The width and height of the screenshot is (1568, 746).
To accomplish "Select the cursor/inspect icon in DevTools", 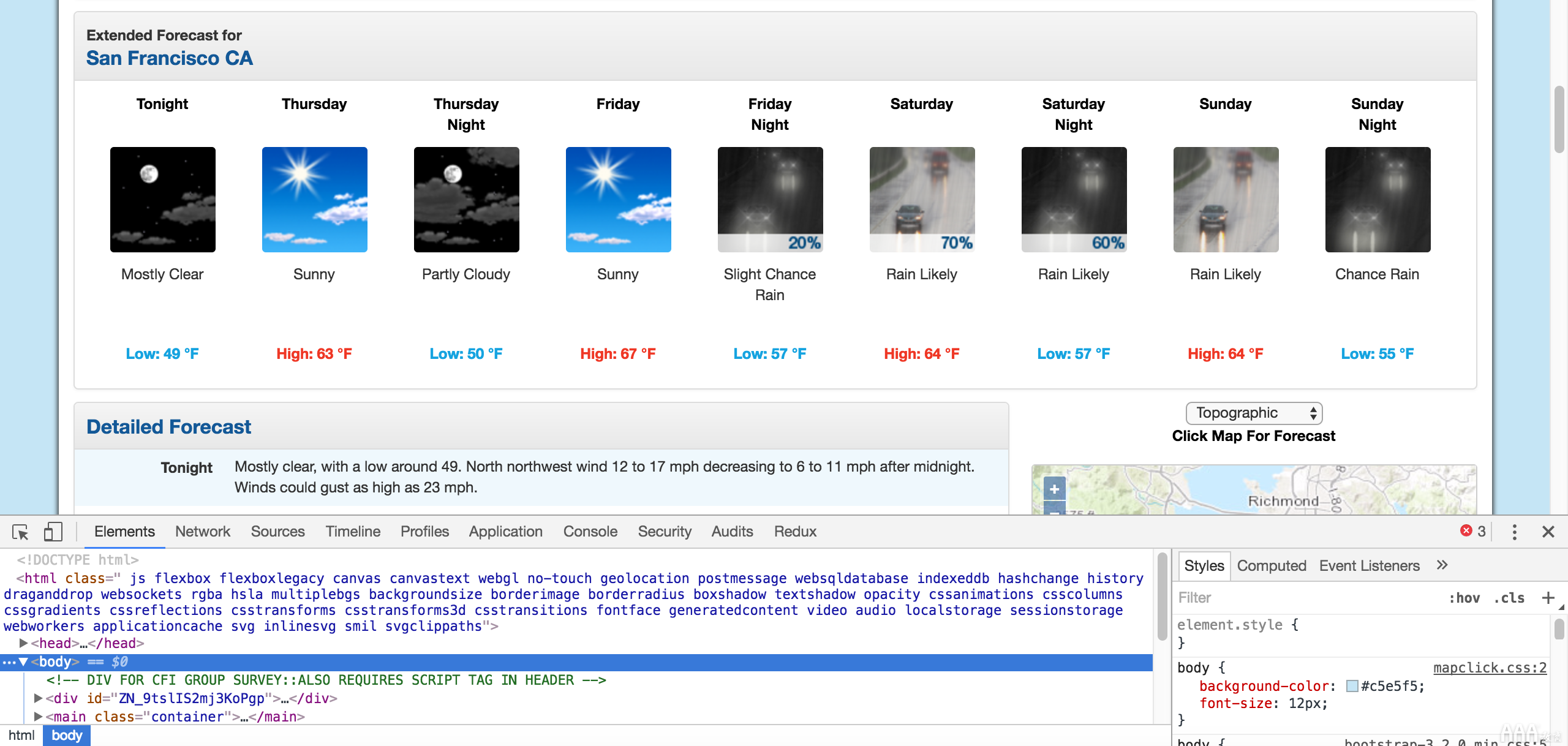I will [20, 530].
